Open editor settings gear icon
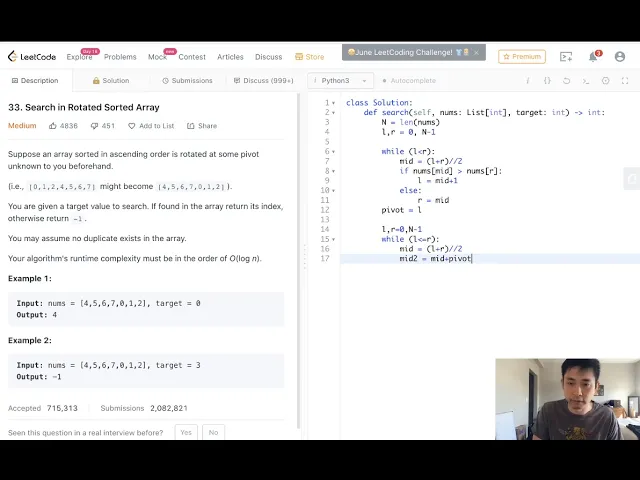Image resolution: width=640 pixels, height=480 pixels. pos(606,81)
